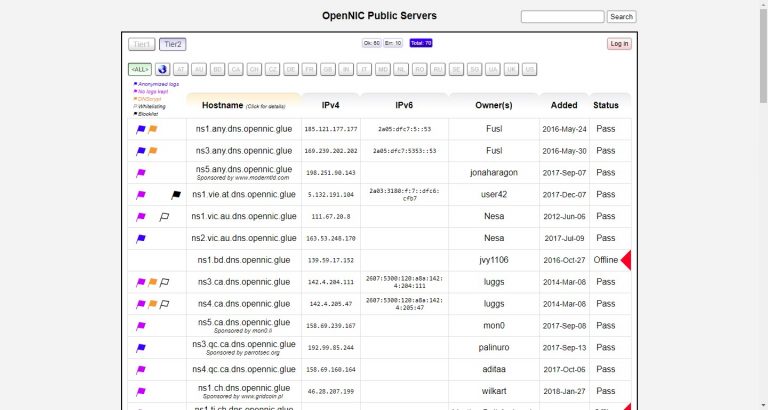Click blue anonymized-logs flag on ns1.any row
768x410 pixels.
point(141,129)
